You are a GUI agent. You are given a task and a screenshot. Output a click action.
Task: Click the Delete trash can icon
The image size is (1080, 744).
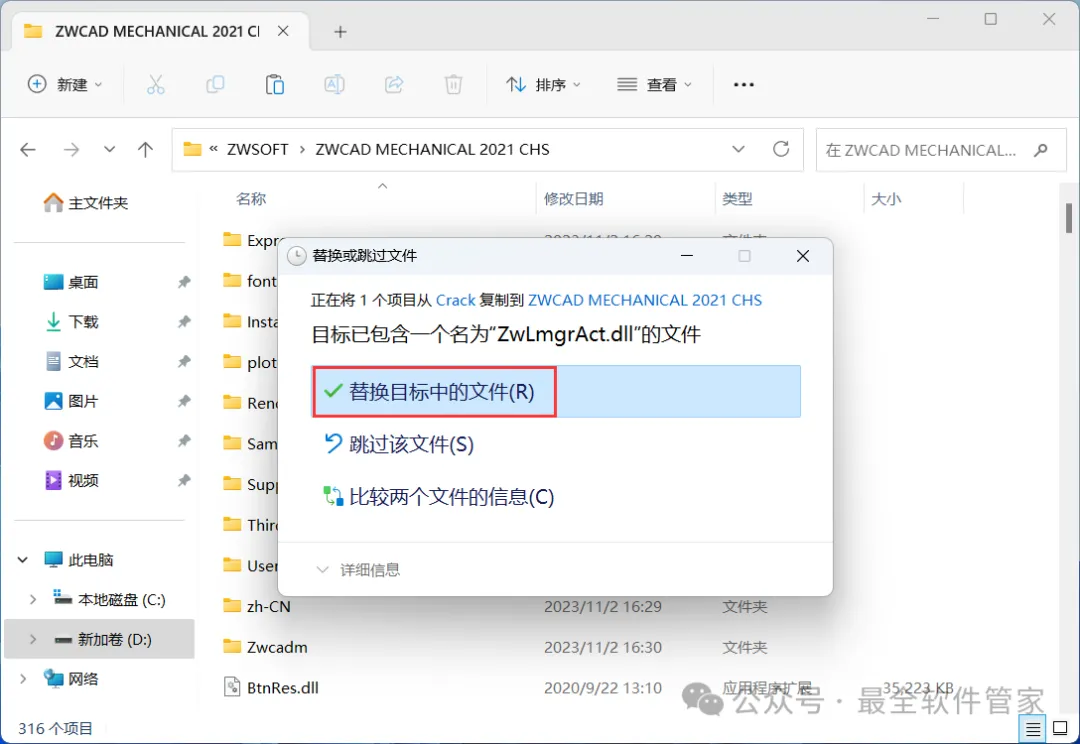click(453, 85)
